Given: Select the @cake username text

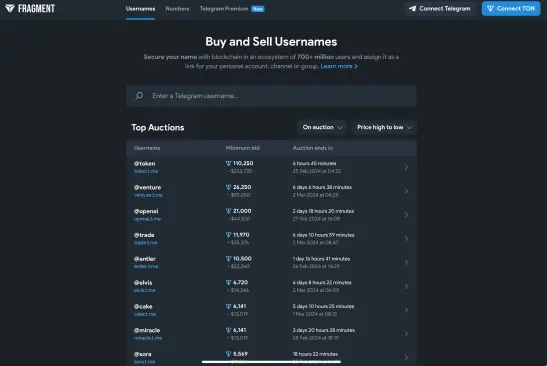Looking at the screenshot, I should tap(143, 306).
